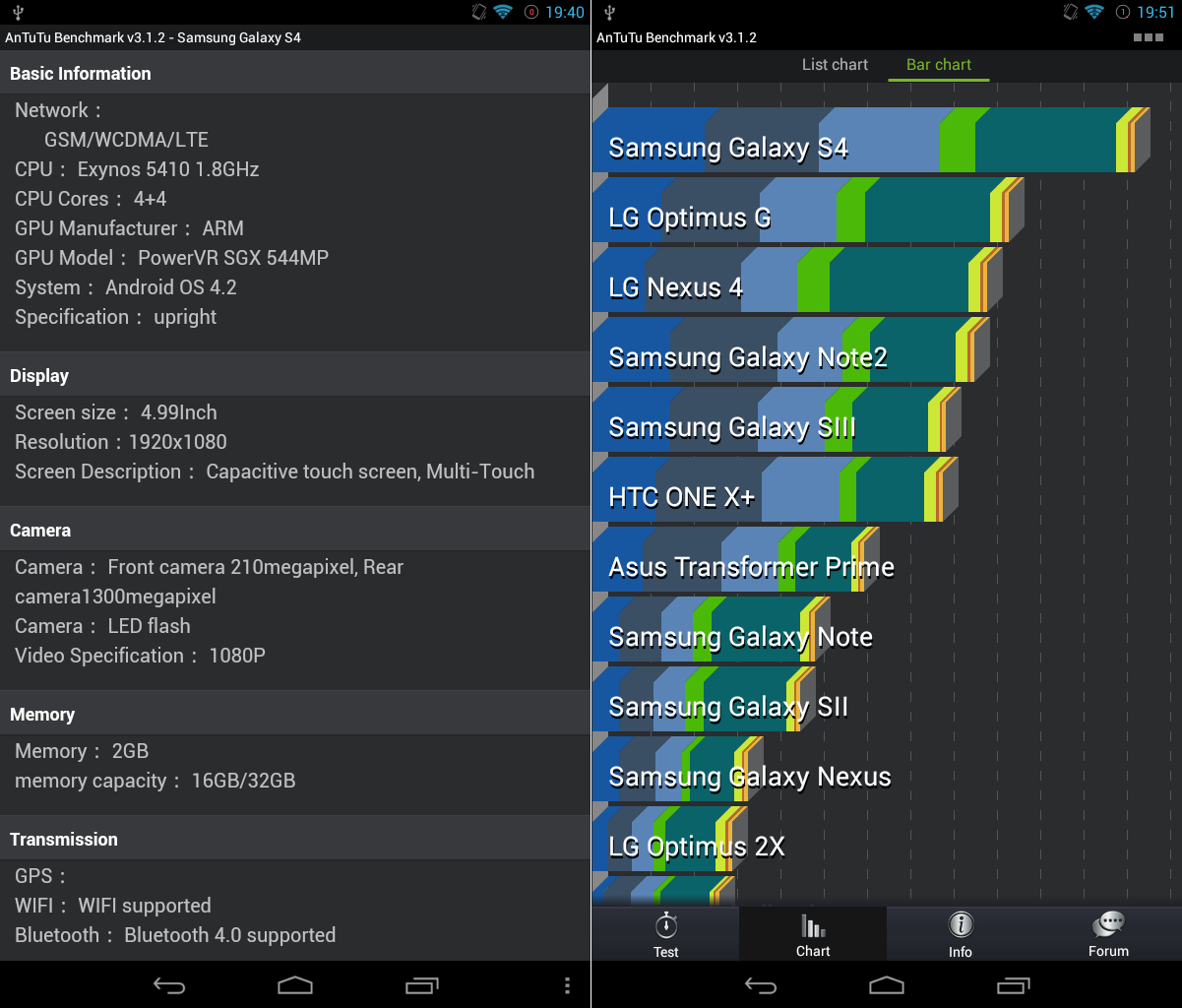
Task: Click the Video Specification 1080P line
Action: point(140,656)
